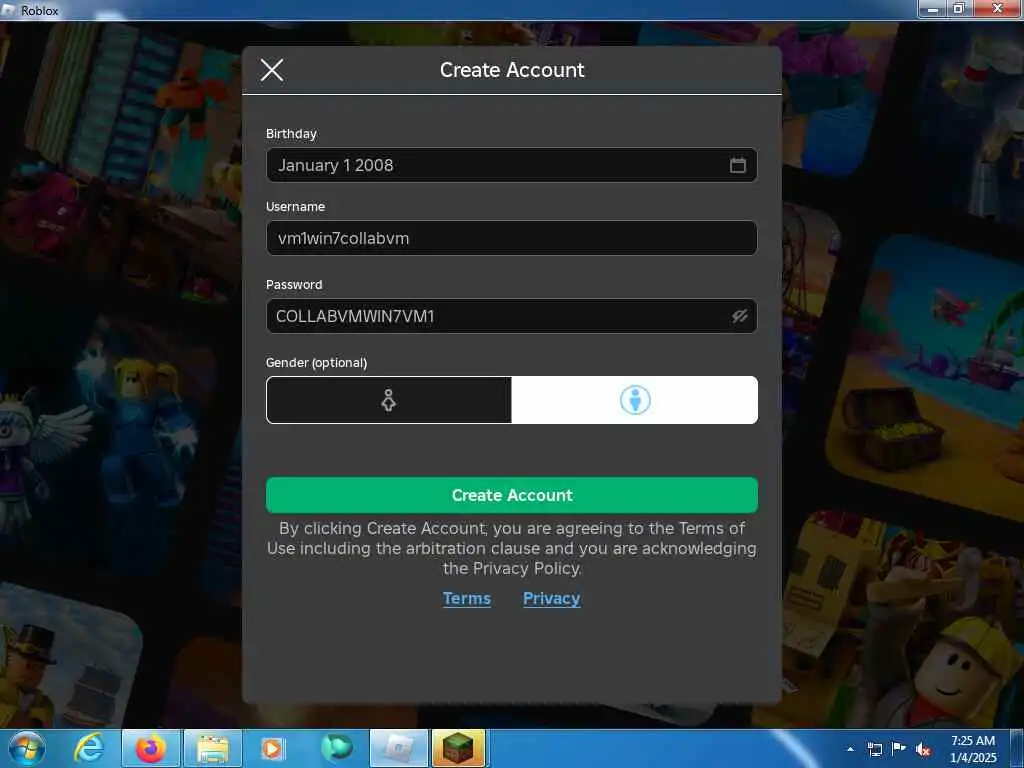1024x768 pixels.
Task: Open the birthday calendar picker icon
Action: coord(737,165)
